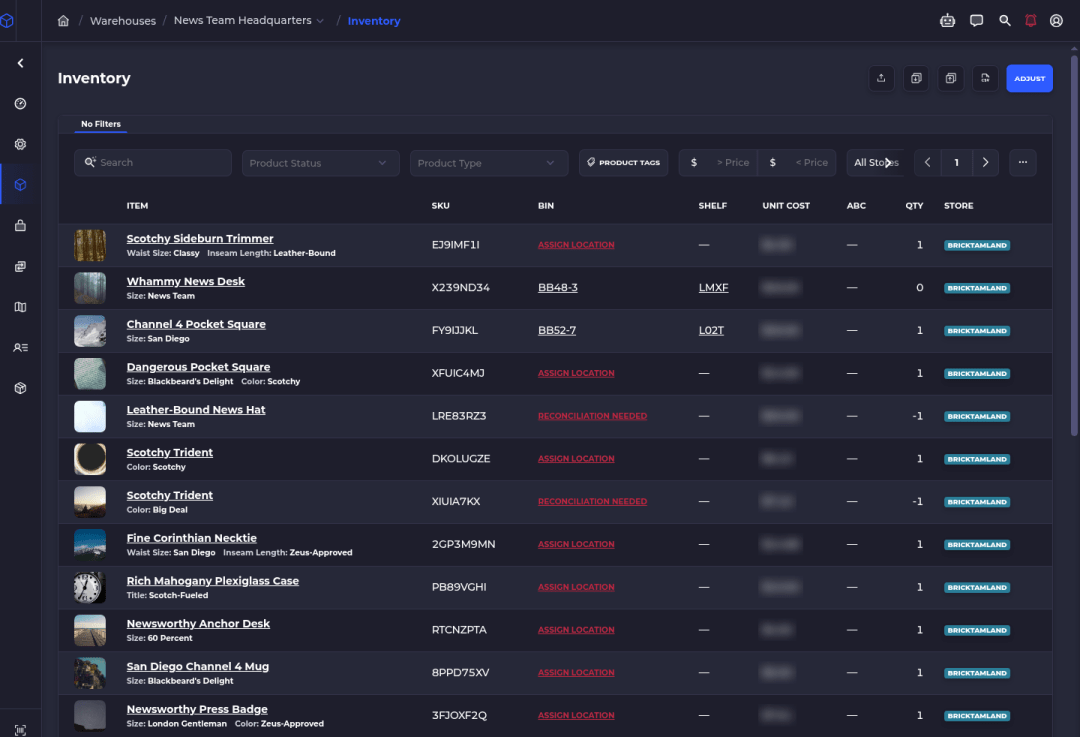Click the export upload icon button
This screenshot has height=737, width=1080.
point(881,79)
